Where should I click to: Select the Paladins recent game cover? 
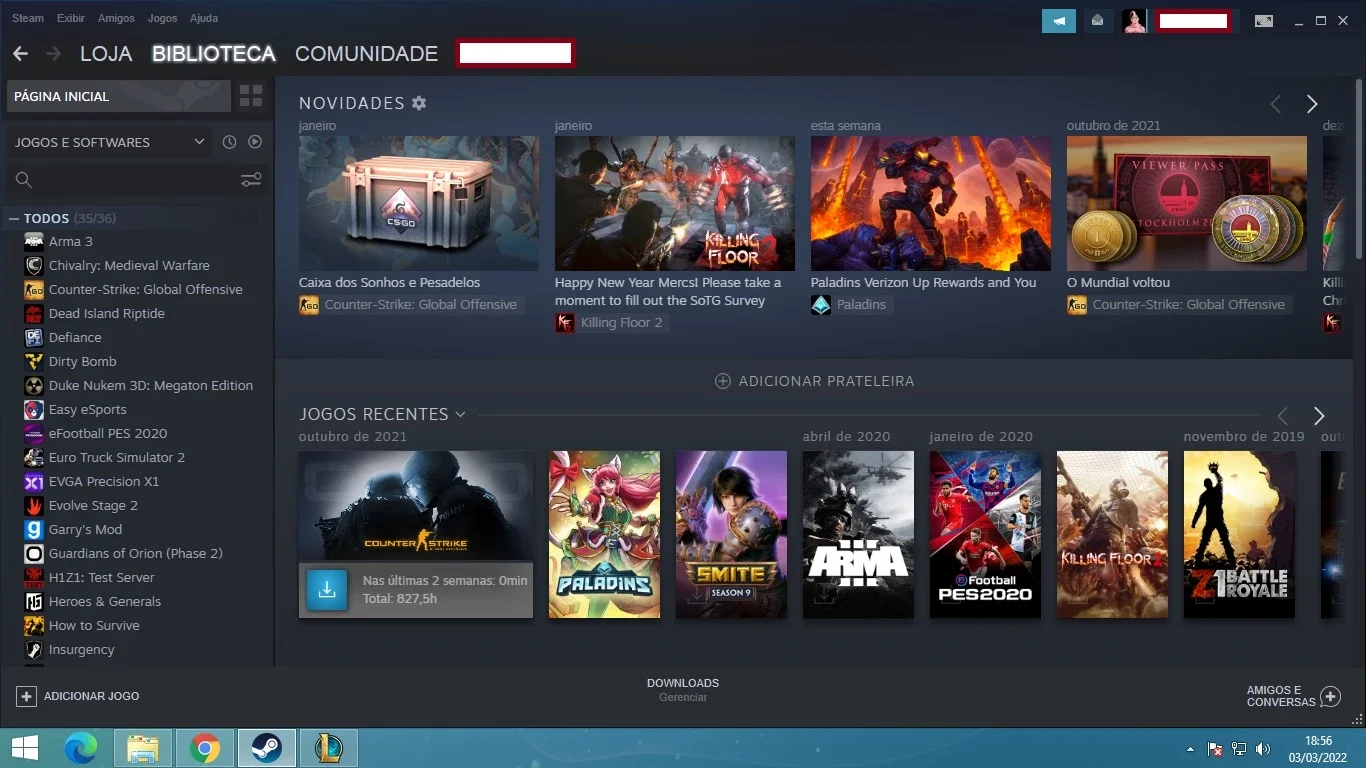[x=604, y=534]
